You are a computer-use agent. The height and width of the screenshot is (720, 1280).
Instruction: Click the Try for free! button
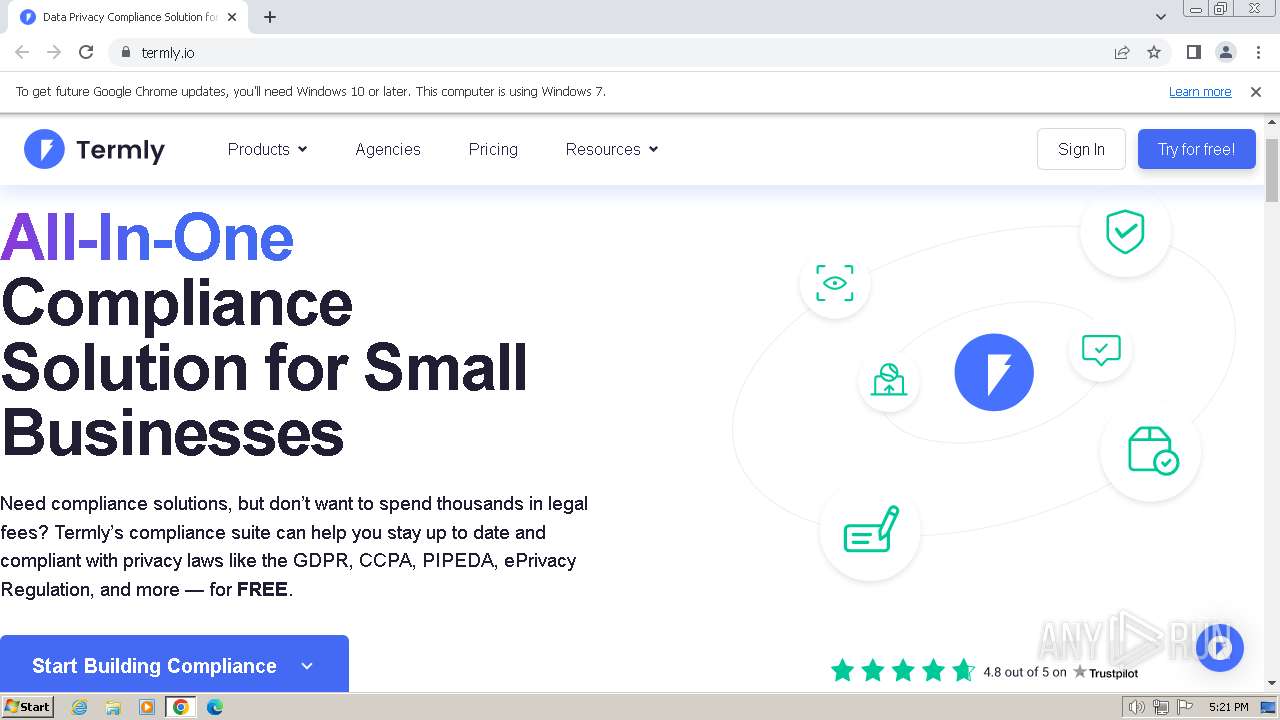coord(1196,149)
